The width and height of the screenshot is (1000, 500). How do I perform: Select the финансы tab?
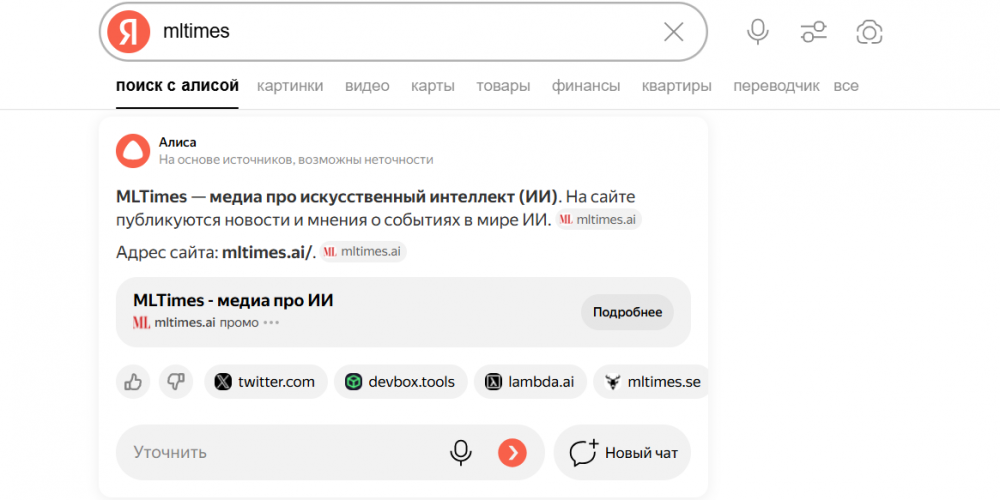pos(586,86)
